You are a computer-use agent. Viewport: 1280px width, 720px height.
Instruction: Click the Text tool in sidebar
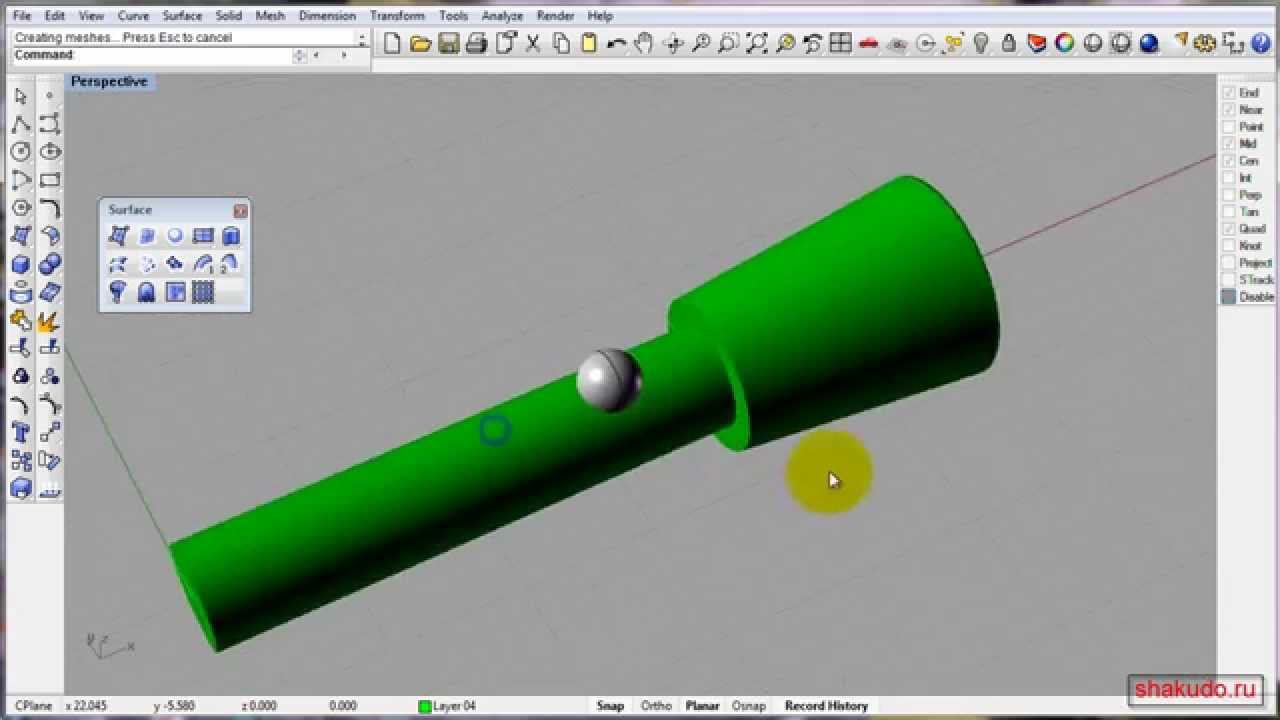[x=21, y=433]
